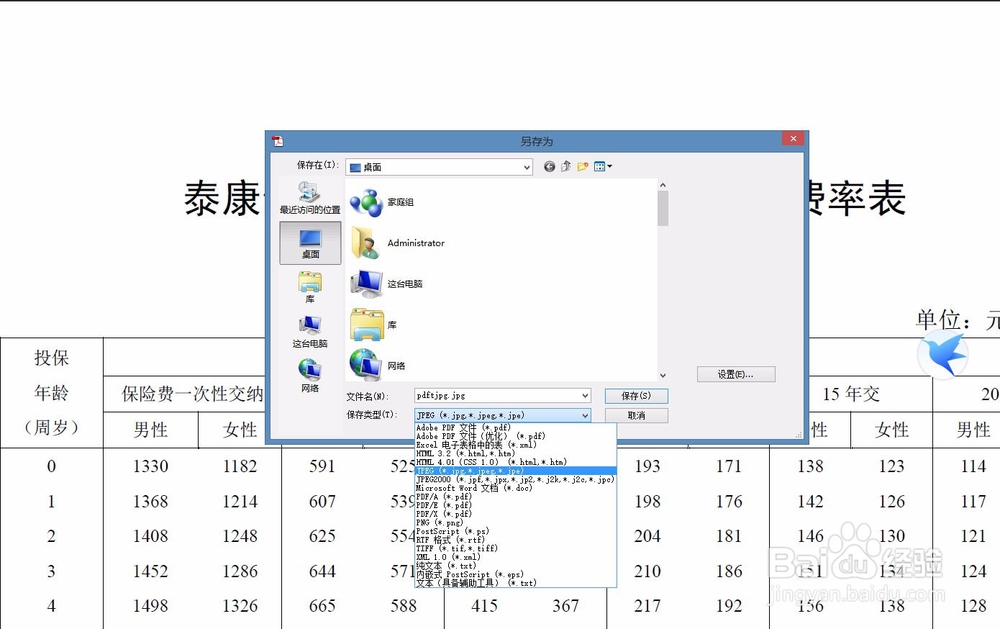This screenshot has width=1000, height=629.
Task: Choose the TIFF (*.tif) file type
Action: tap(515, 548)
